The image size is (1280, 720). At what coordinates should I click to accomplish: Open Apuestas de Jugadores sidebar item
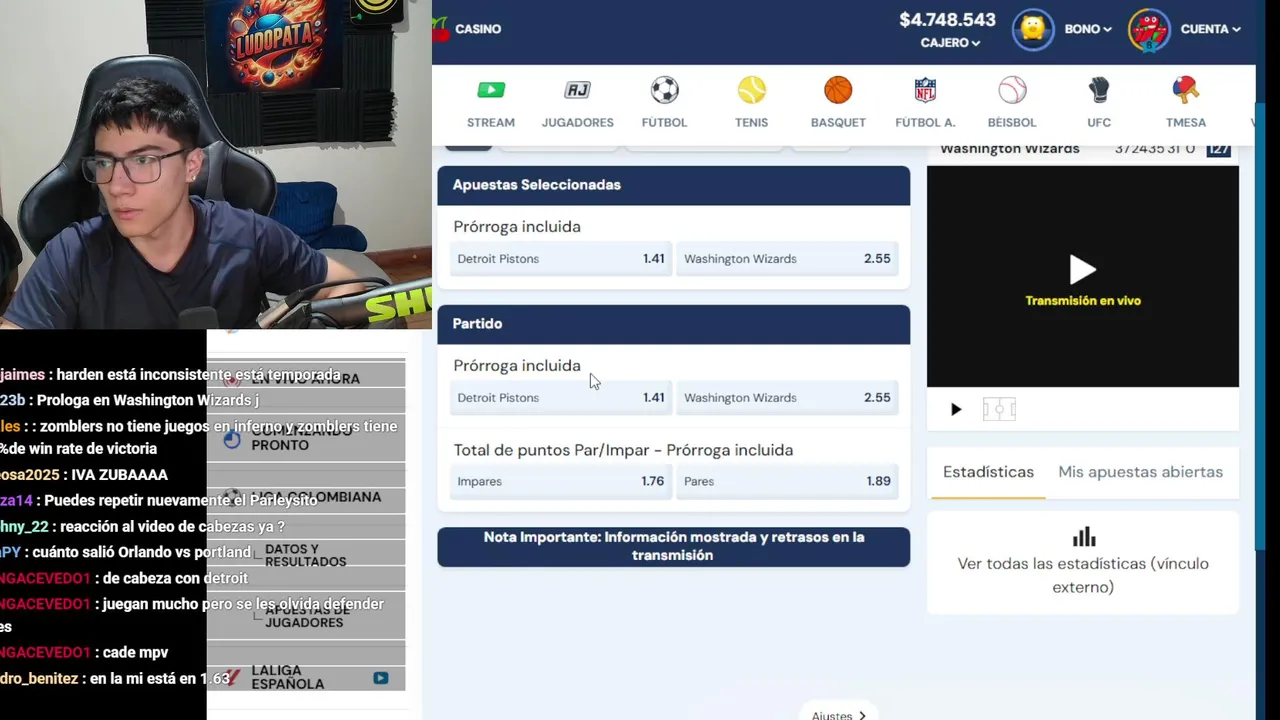tap(304, 616)
